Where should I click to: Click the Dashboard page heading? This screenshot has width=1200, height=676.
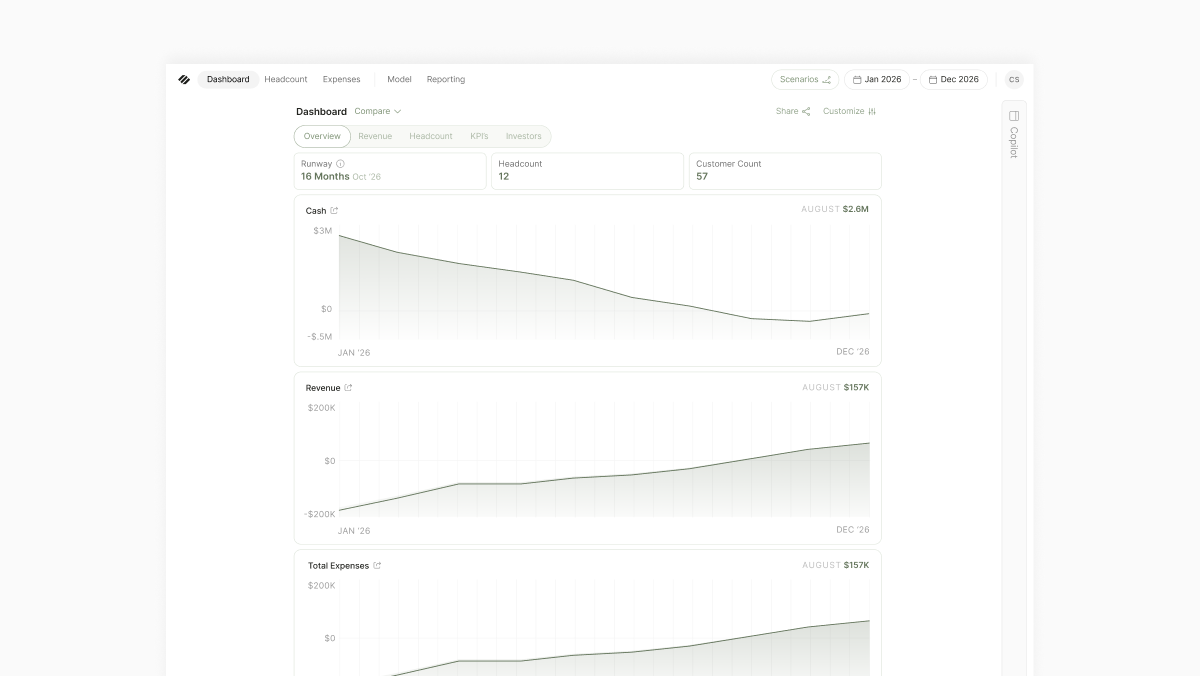tap(321, 112)
